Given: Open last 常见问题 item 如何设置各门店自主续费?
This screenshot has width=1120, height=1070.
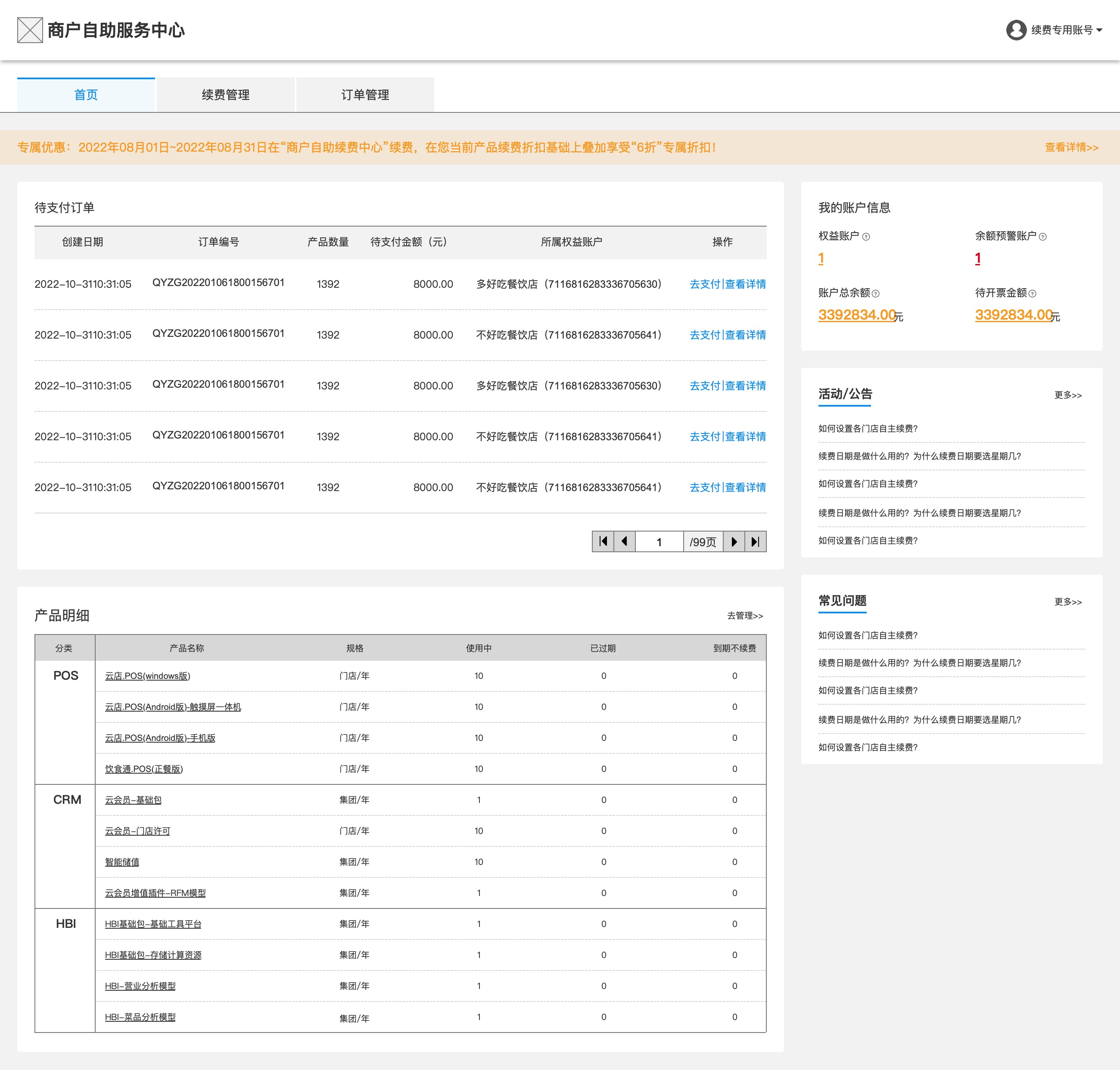Looking at the screenshot, I should click(x=868, y=747).
